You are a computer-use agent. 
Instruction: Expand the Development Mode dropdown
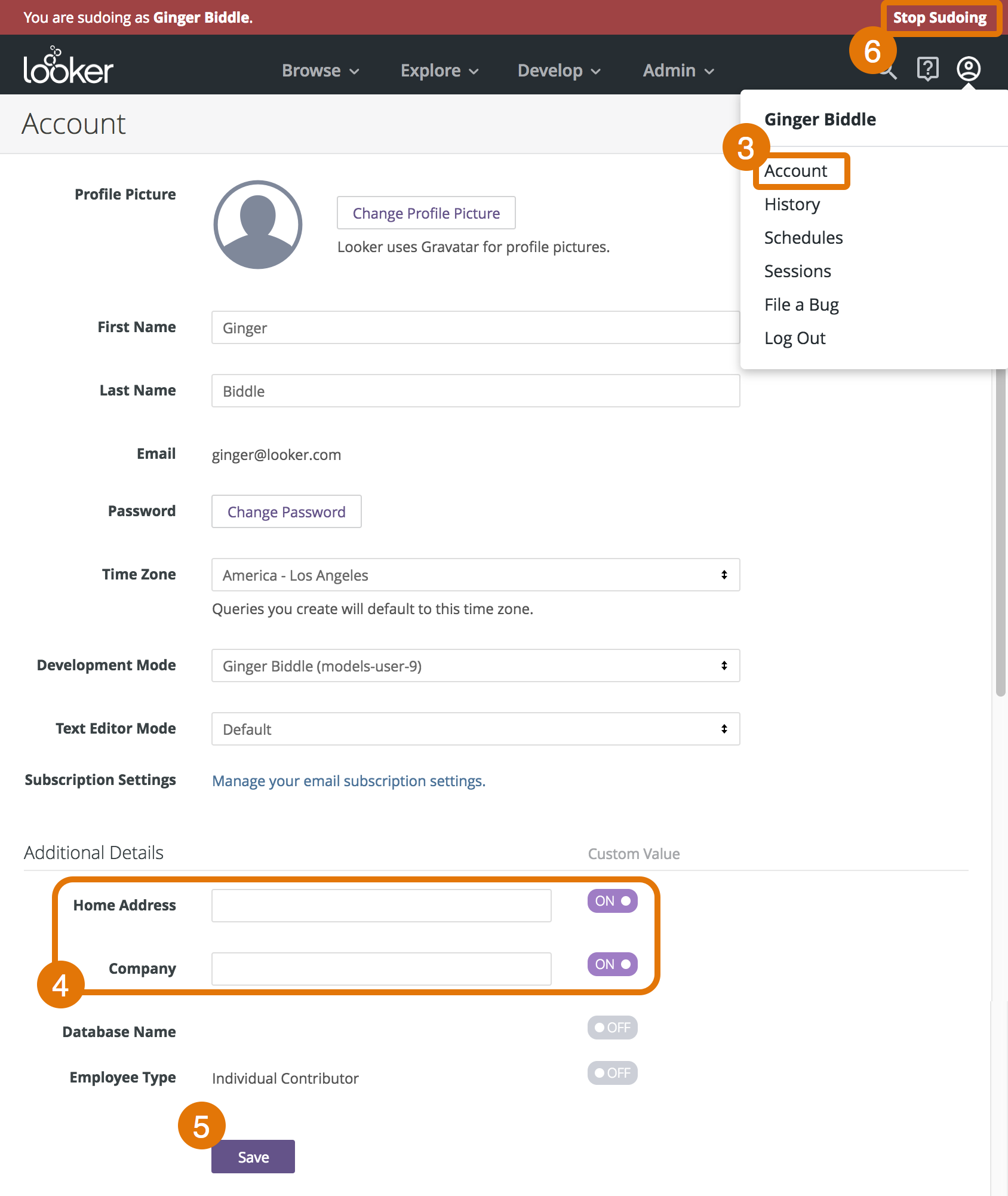pyautogui.click(x=475, y=666)
